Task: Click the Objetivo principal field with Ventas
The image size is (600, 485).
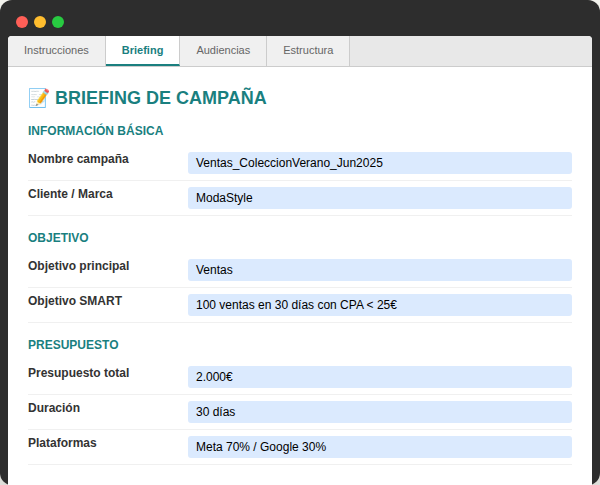Action: click(x=379, y=270)
